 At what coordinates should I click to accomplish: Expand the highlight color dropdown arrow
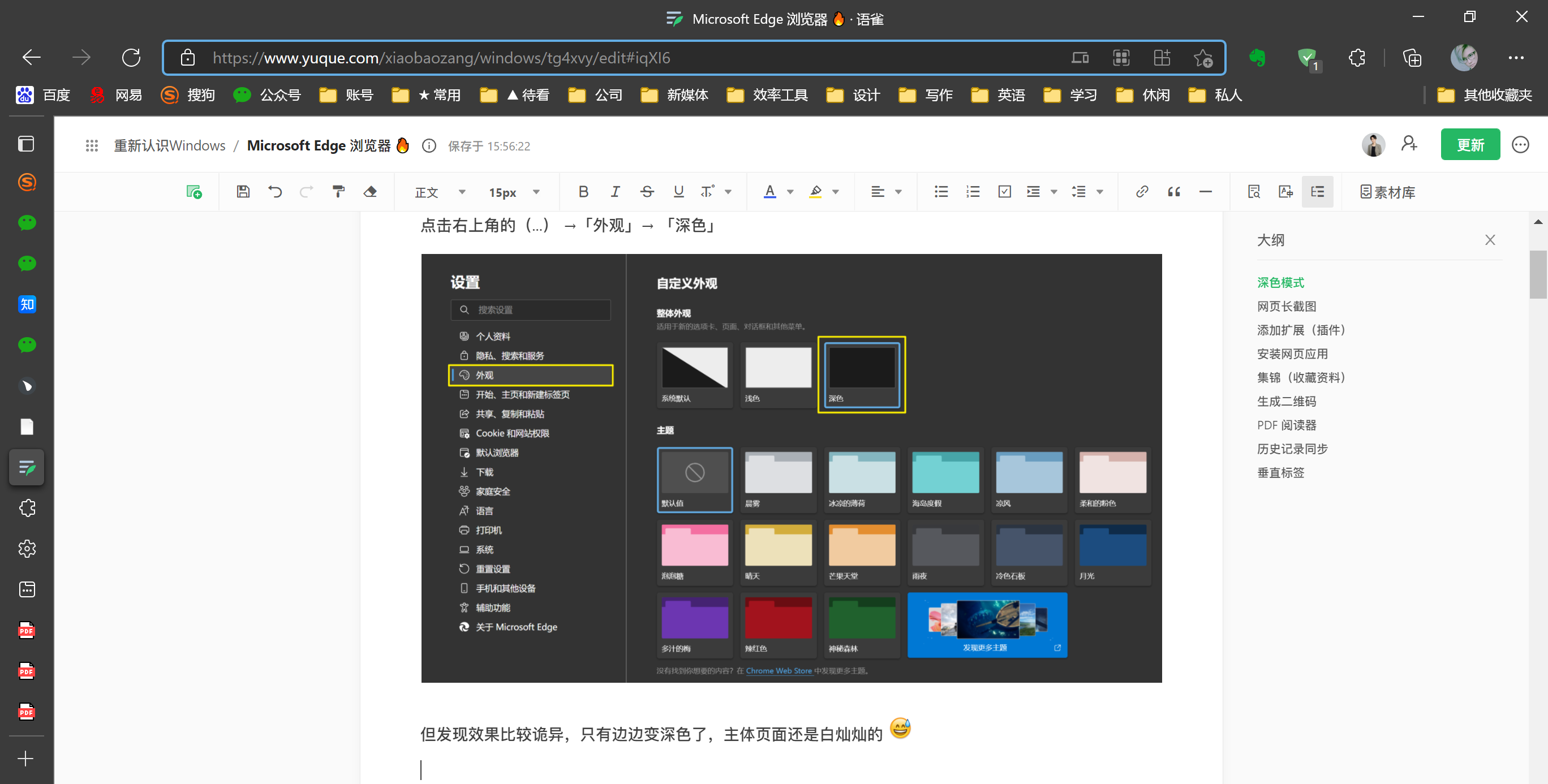(x=835, y=192)
